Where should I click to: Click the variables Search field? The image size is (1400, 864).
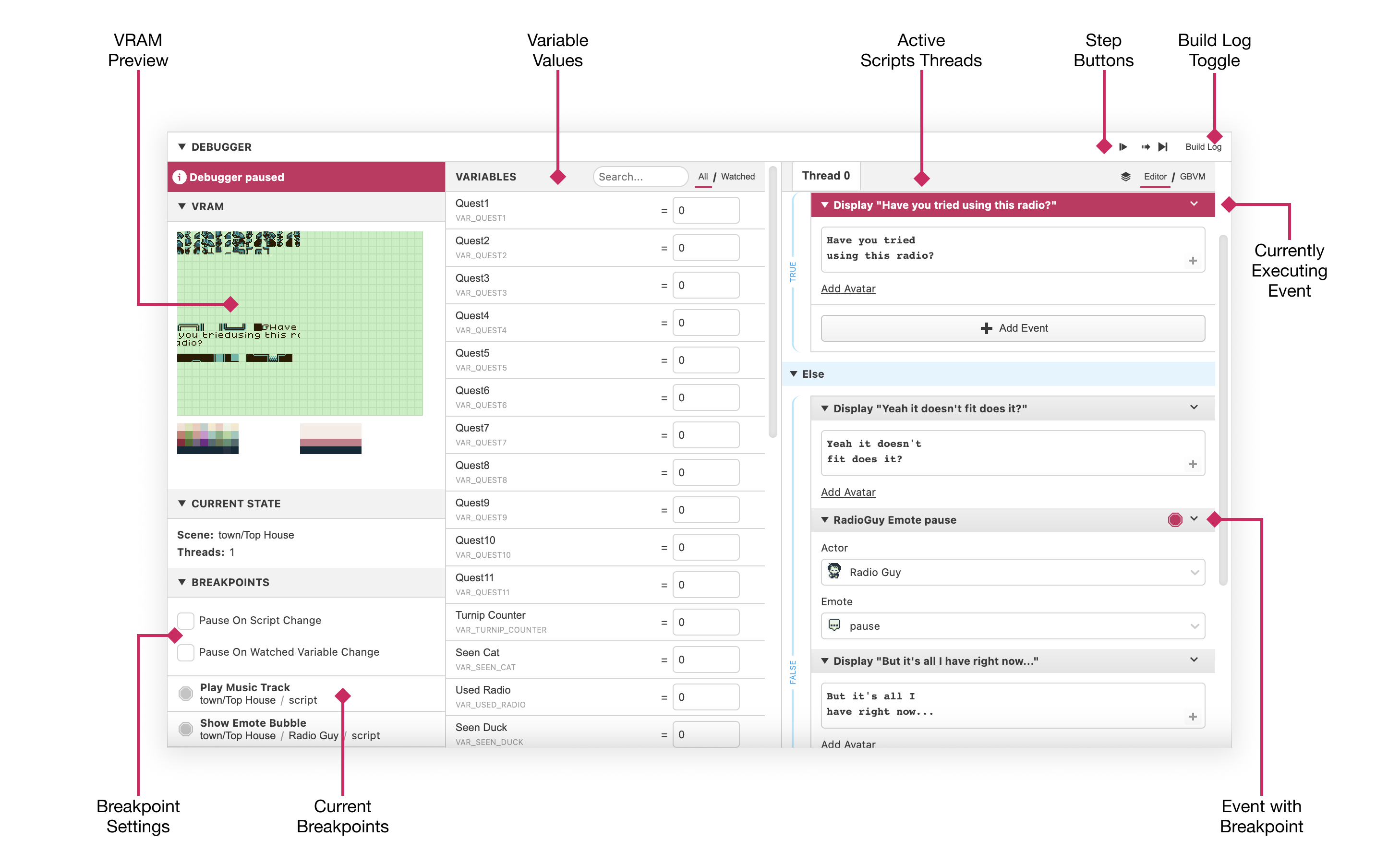640,177
